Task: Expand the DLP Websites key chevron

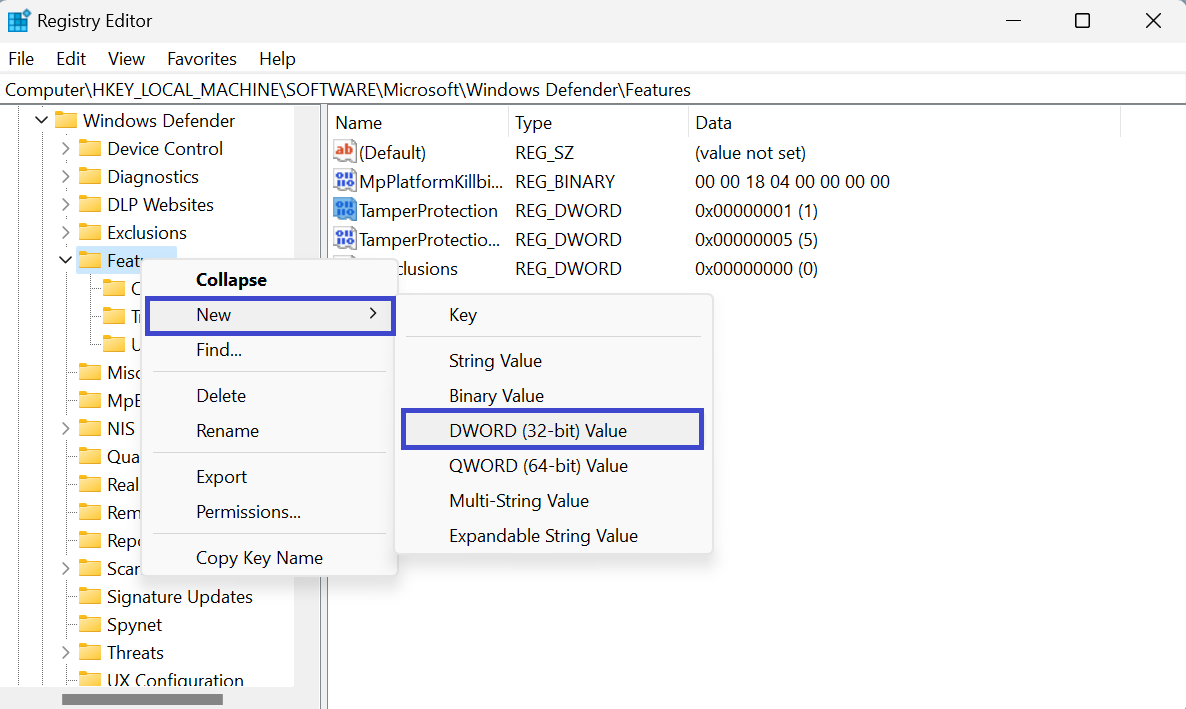Action: (x=66, y=205)
